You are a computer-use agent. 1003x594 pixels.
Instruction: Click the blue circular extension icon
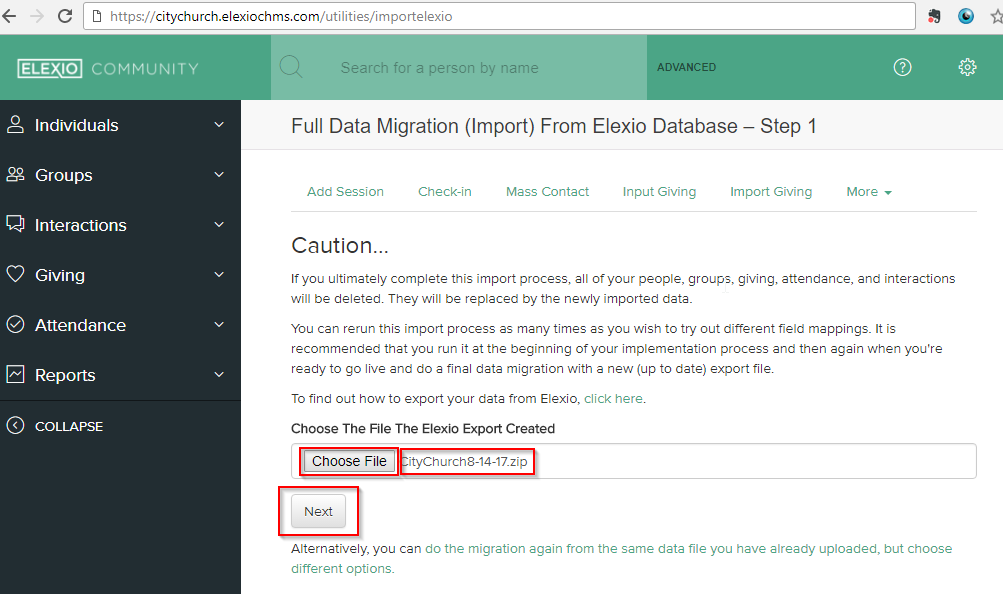tap(966, 16)
